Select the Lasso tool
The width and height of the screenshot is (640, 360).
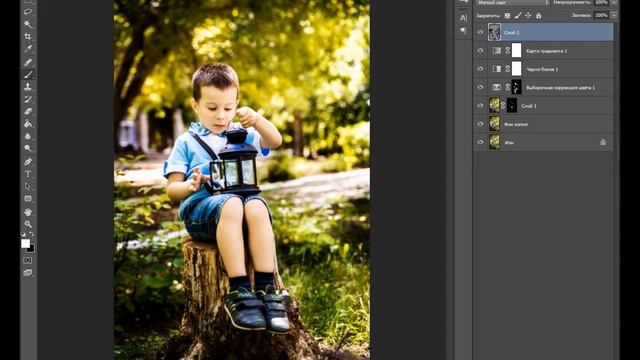pos(28,11)
